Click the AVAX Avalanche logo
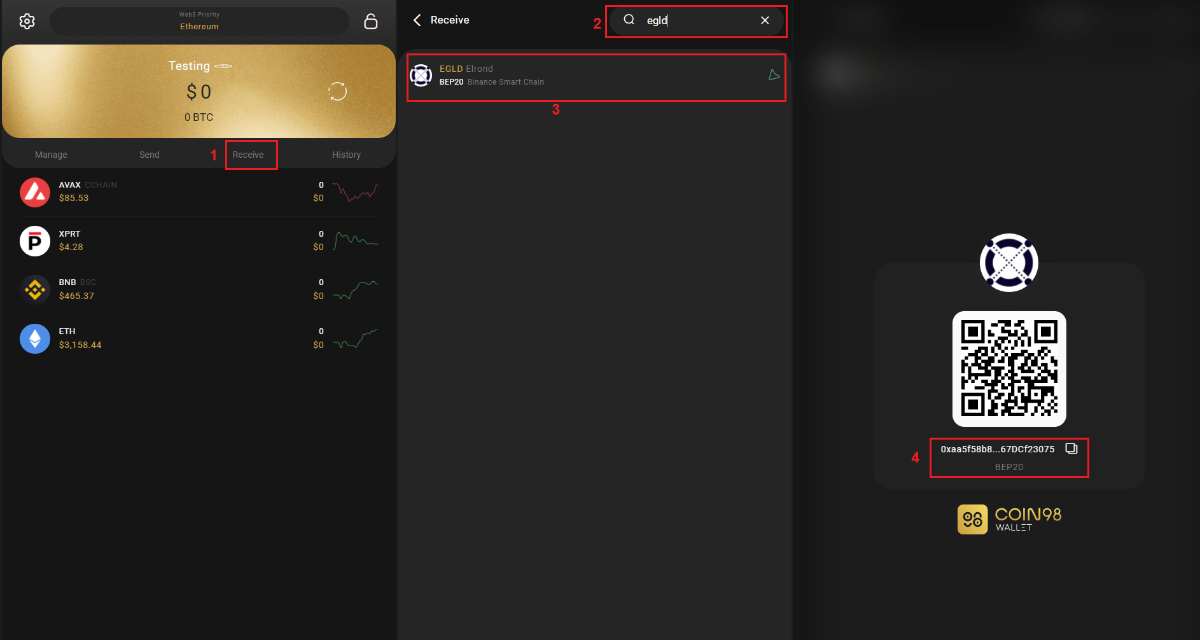Image resolution: width=1200 pixels, height=640 pixels. pos(35,191)
